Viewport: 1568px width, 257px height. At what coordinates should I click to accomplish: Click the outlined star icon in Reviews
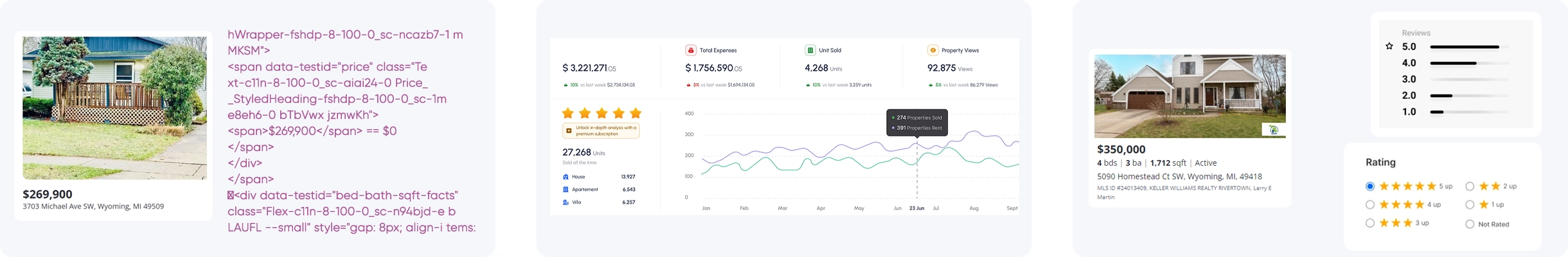pyautogui.click(x=1389, y=46)
